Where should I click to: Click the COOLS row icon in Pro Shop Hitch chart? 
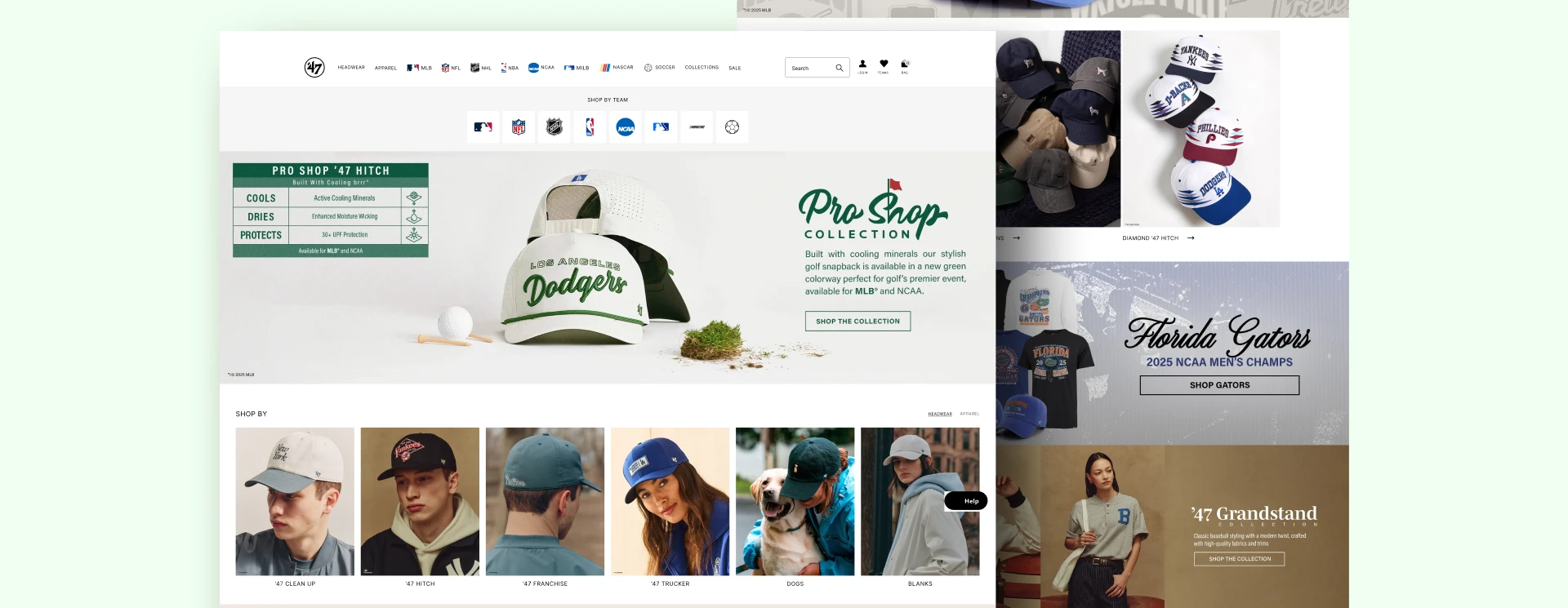tap(414, 197)
